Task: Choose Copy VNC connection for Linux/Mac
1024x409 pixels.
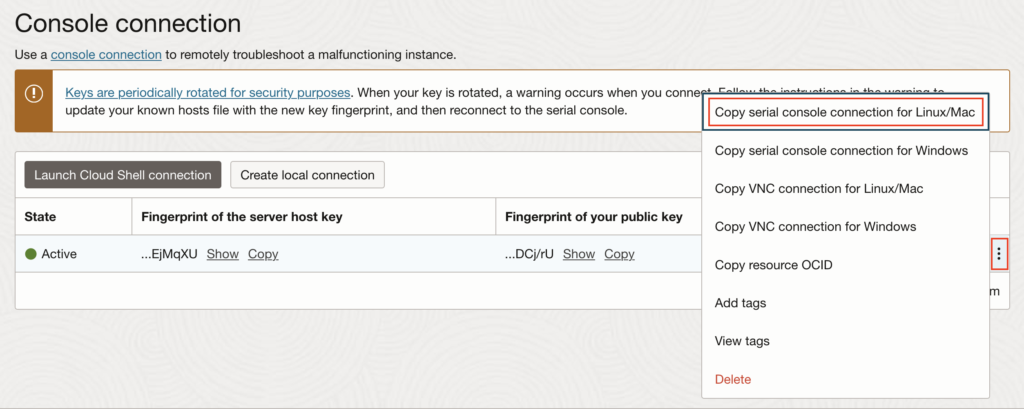Action: tap(819, 188)
